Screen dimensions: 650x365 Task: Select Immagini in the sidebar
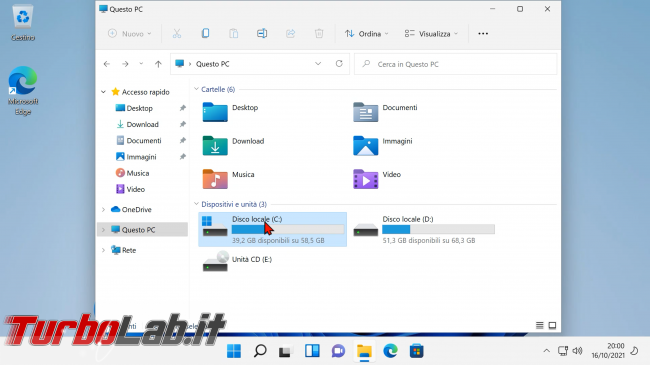pos(141,157)
